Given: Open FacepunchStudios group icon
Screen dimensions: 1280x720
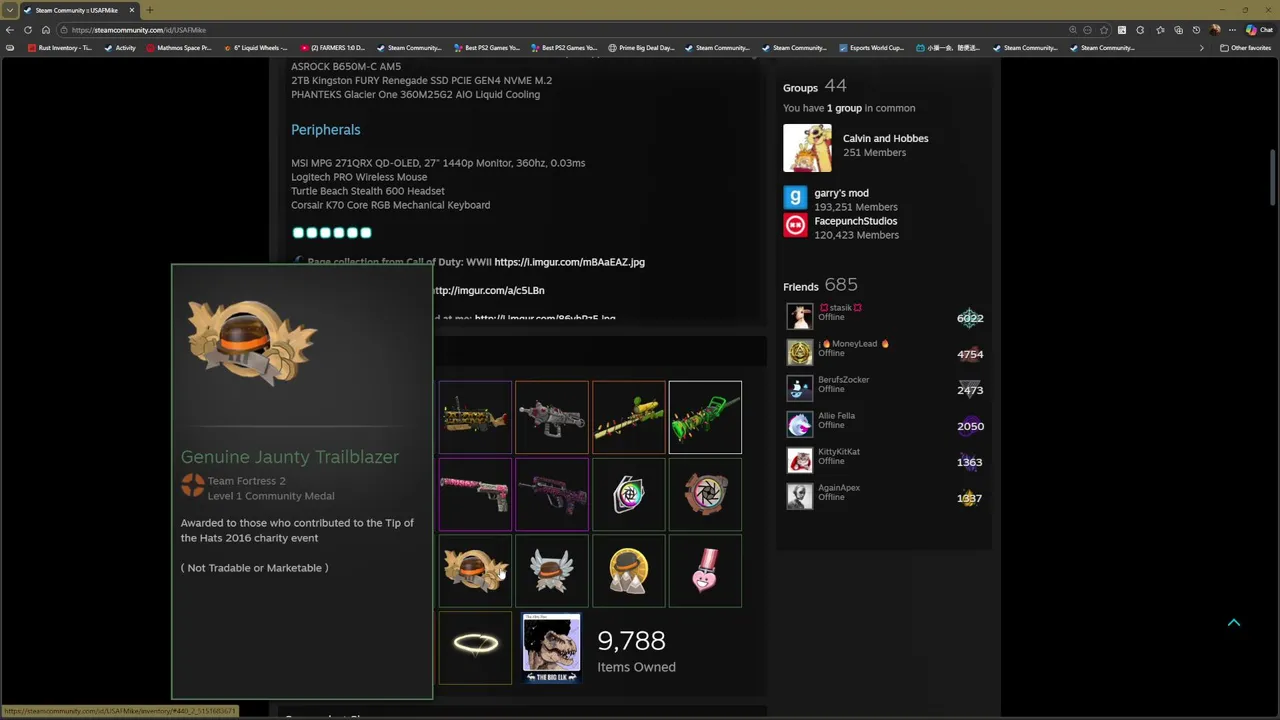Looking at the screenshot, I should (795, 225).
